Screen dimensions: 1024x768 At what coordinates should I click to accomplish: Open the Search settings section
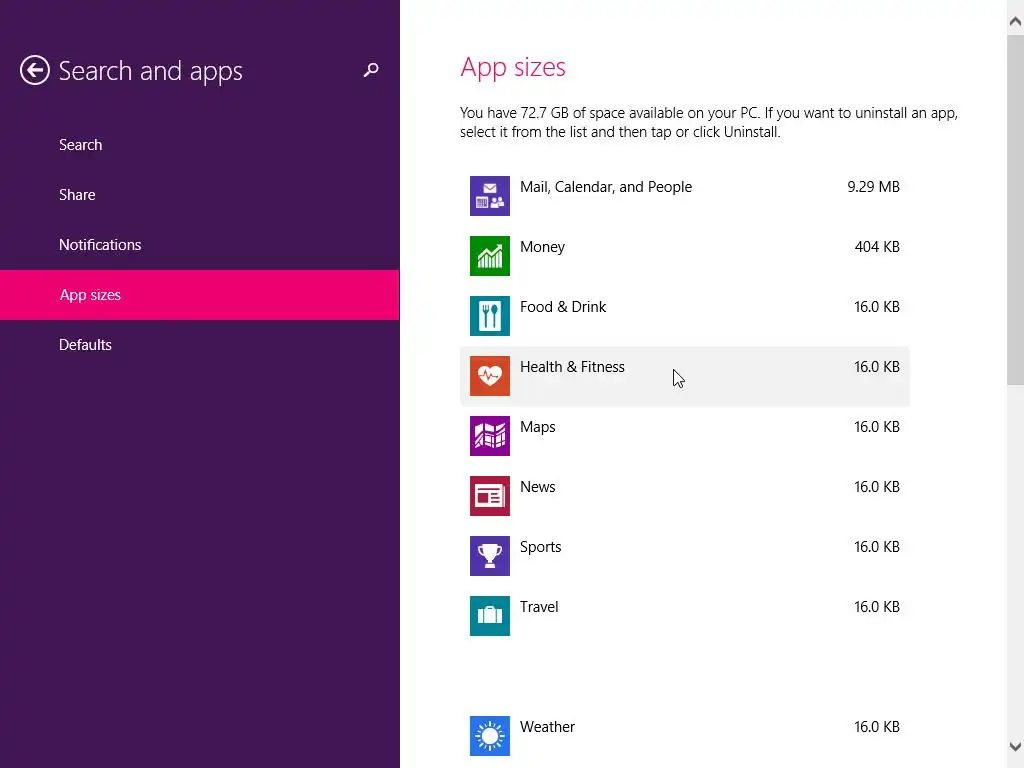[199, 144]
